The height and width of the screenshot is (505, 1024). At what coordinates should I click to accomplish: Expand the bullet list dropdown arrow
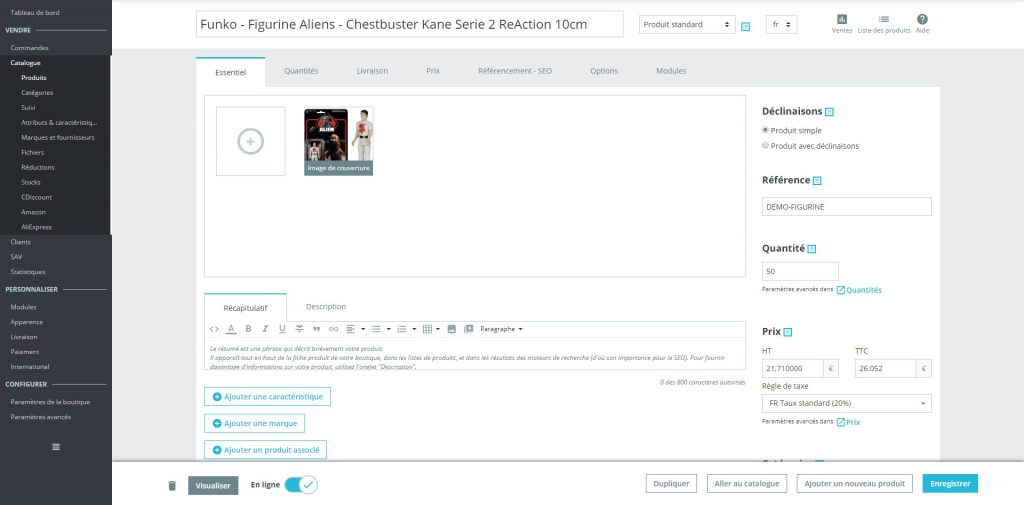388,329
